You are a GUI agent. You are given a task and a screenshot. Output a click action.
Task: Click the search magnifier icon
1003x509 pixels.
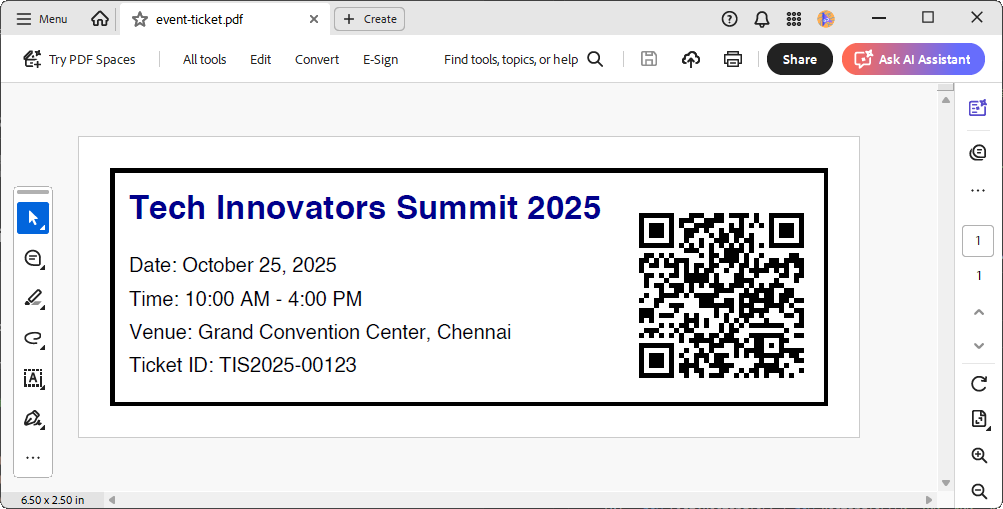[x=595, y=59]
